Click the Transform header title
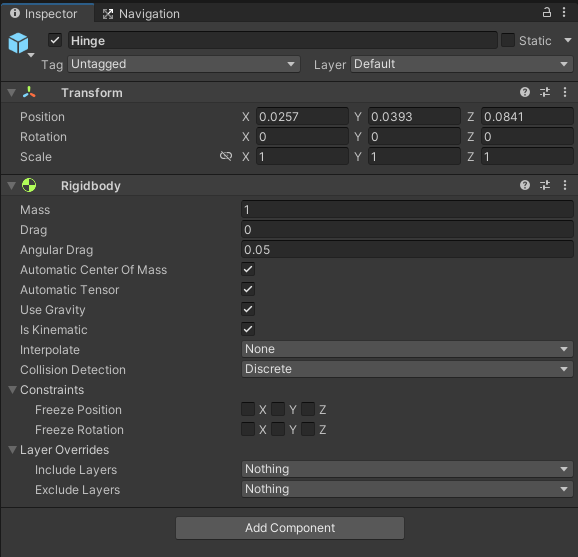This screenshot has width=578, height=557. (92, 93)
